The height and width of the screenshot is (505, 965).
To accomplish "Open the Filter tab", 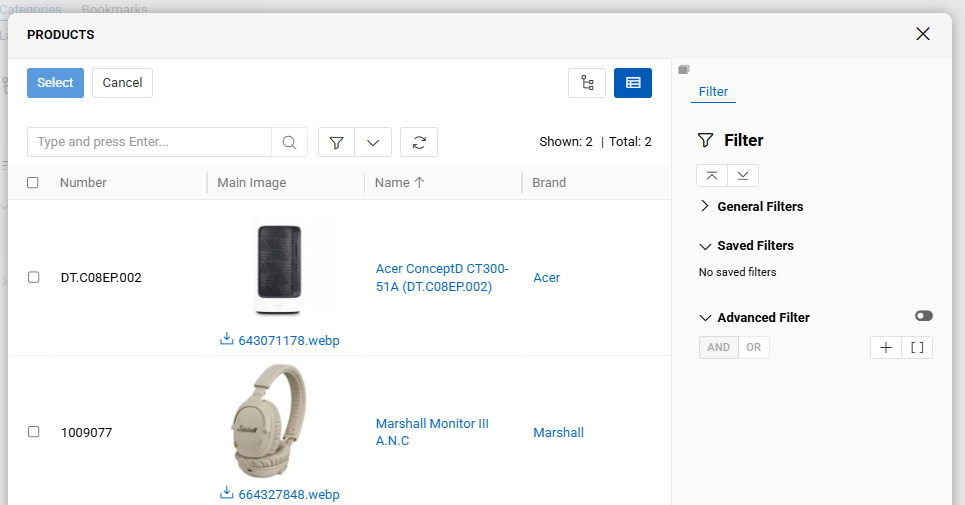I will tap(713, 92).
